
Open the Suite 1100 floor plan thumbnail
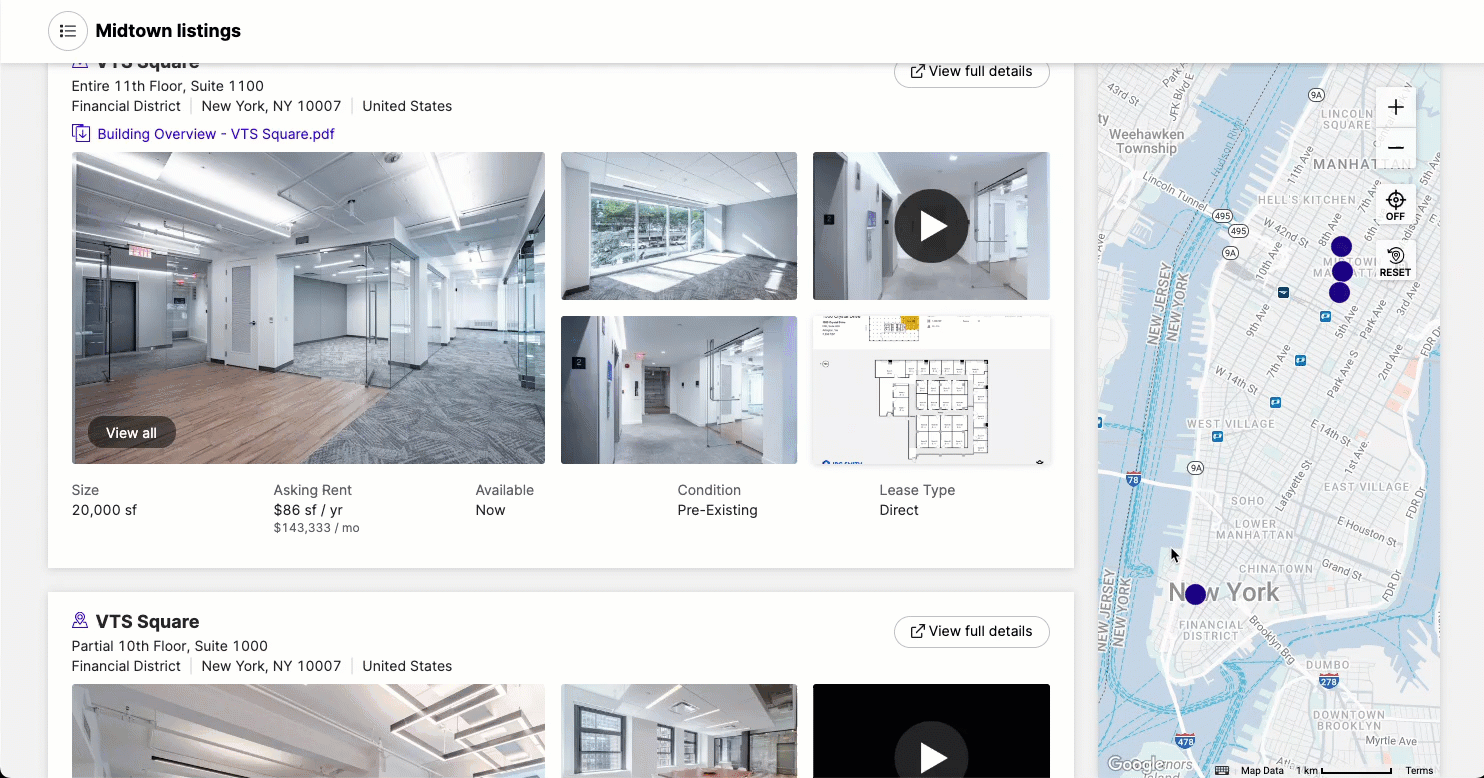[931, 390]
